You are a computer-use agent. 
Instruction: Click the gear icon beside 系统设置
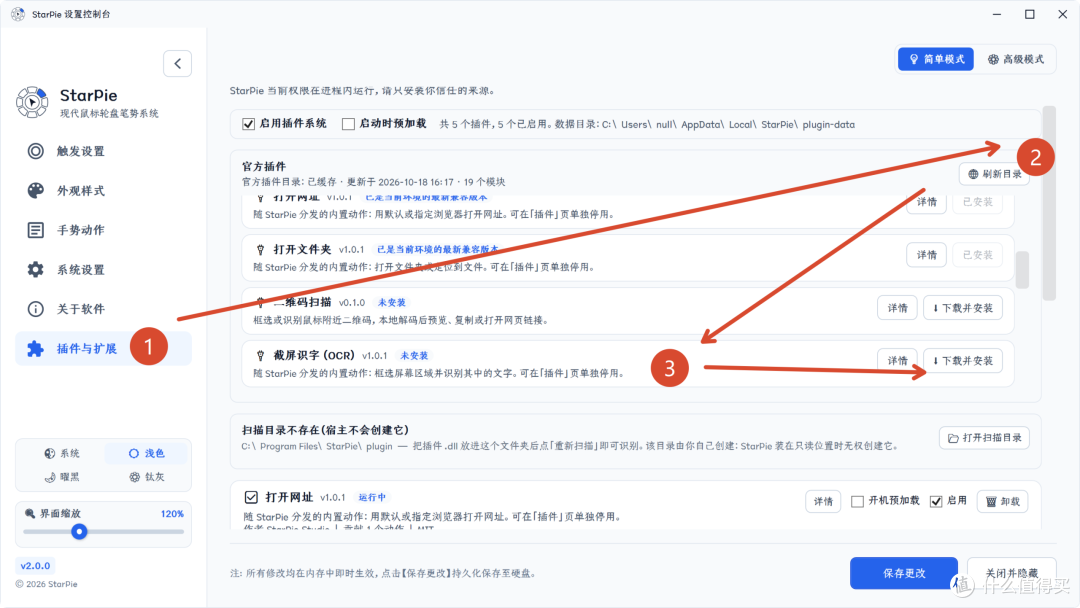tap(35, 270)
